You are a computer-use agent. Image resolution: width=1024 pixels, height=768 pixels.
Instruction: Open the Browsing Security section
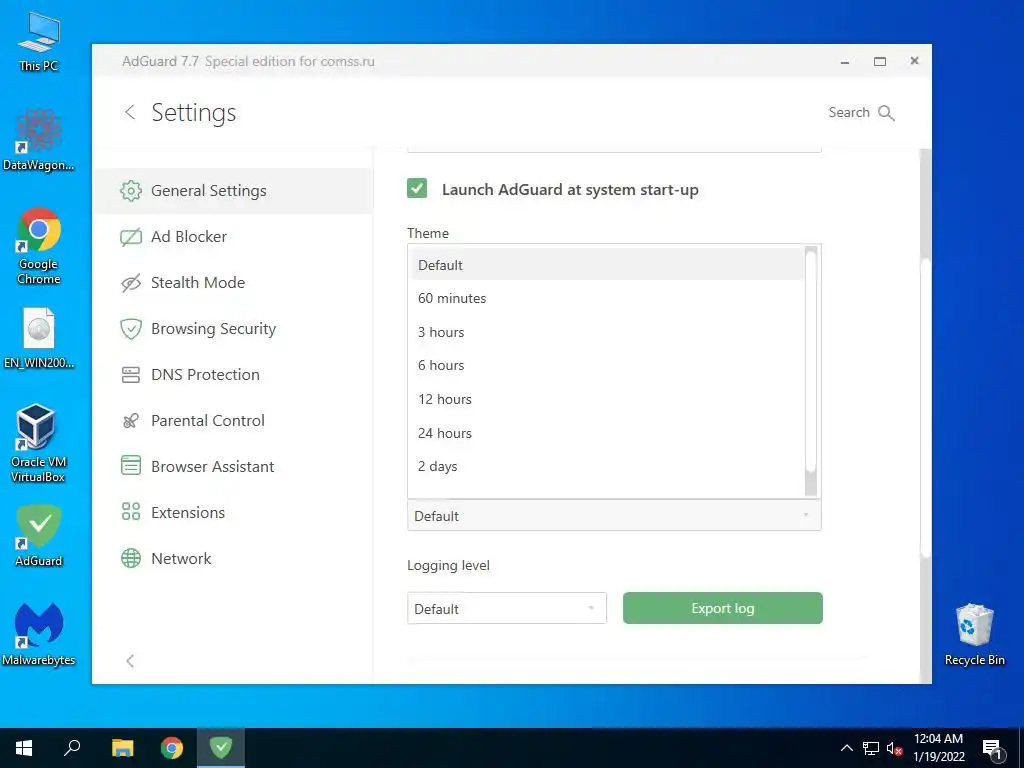(x=232, y=328)
